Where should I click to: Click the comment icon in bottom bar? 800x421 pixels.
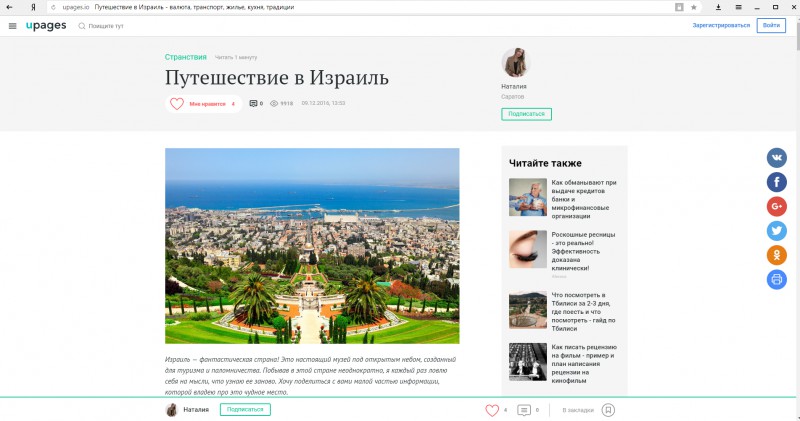(x=523, y=410)
